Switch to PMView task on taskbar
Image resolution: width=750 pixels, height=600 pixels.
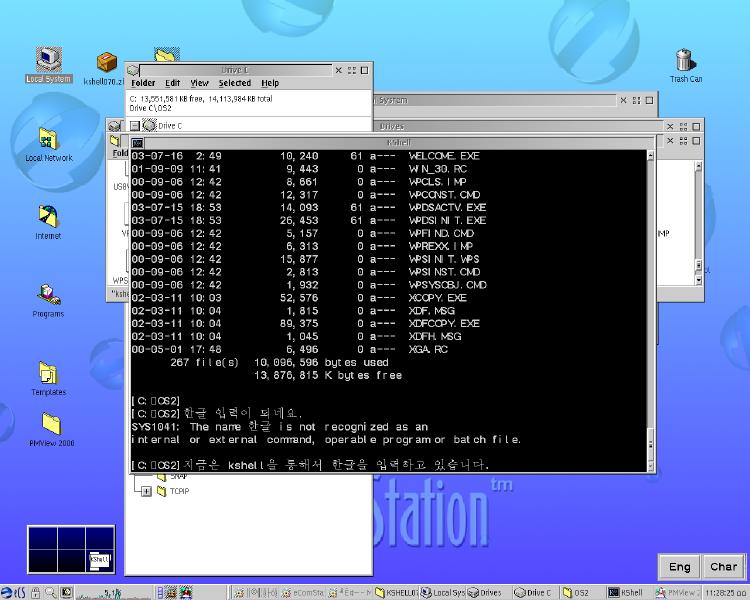point(677,593)
